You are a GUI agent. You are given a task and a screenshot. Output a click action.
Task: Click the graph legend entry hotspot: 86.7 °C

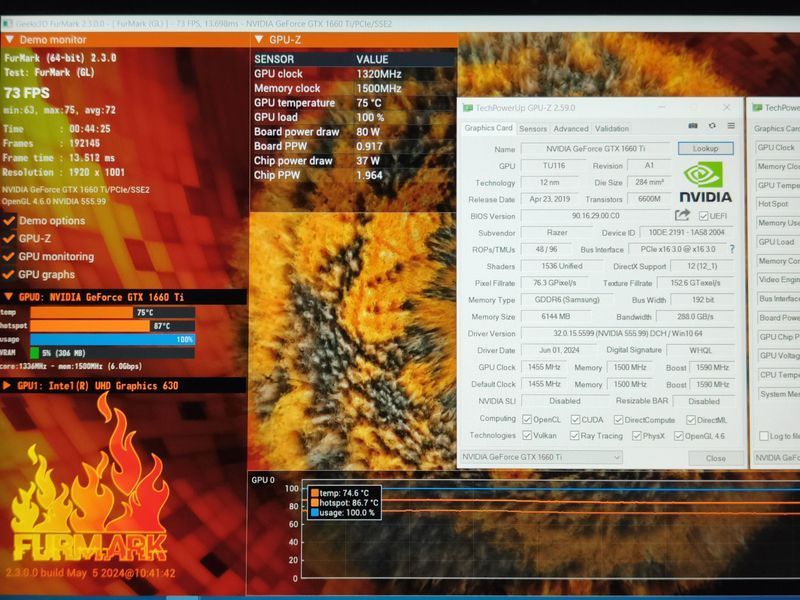click(x=344, y=503)
